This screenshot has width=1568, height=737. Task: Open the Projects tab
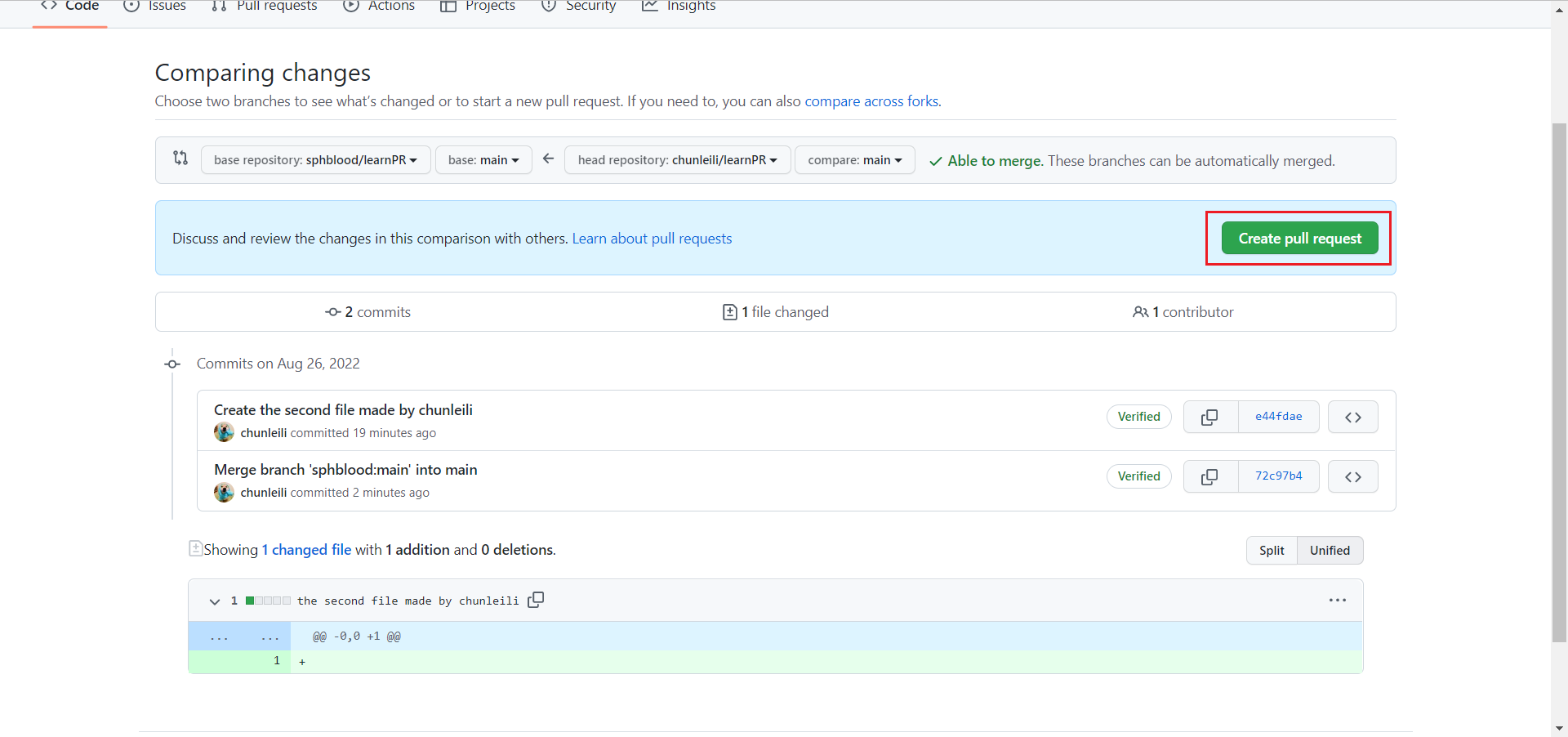[478, 8]
